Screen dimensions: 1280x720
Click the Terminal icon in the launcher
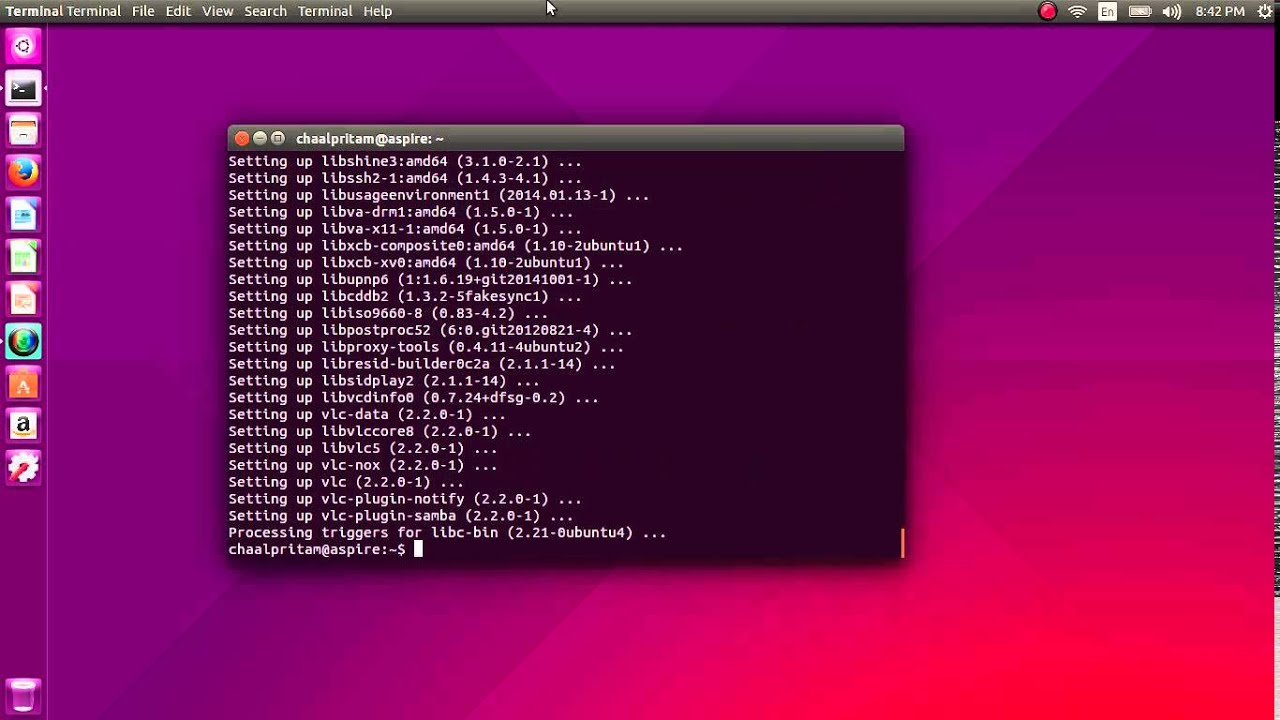point(23,89)
